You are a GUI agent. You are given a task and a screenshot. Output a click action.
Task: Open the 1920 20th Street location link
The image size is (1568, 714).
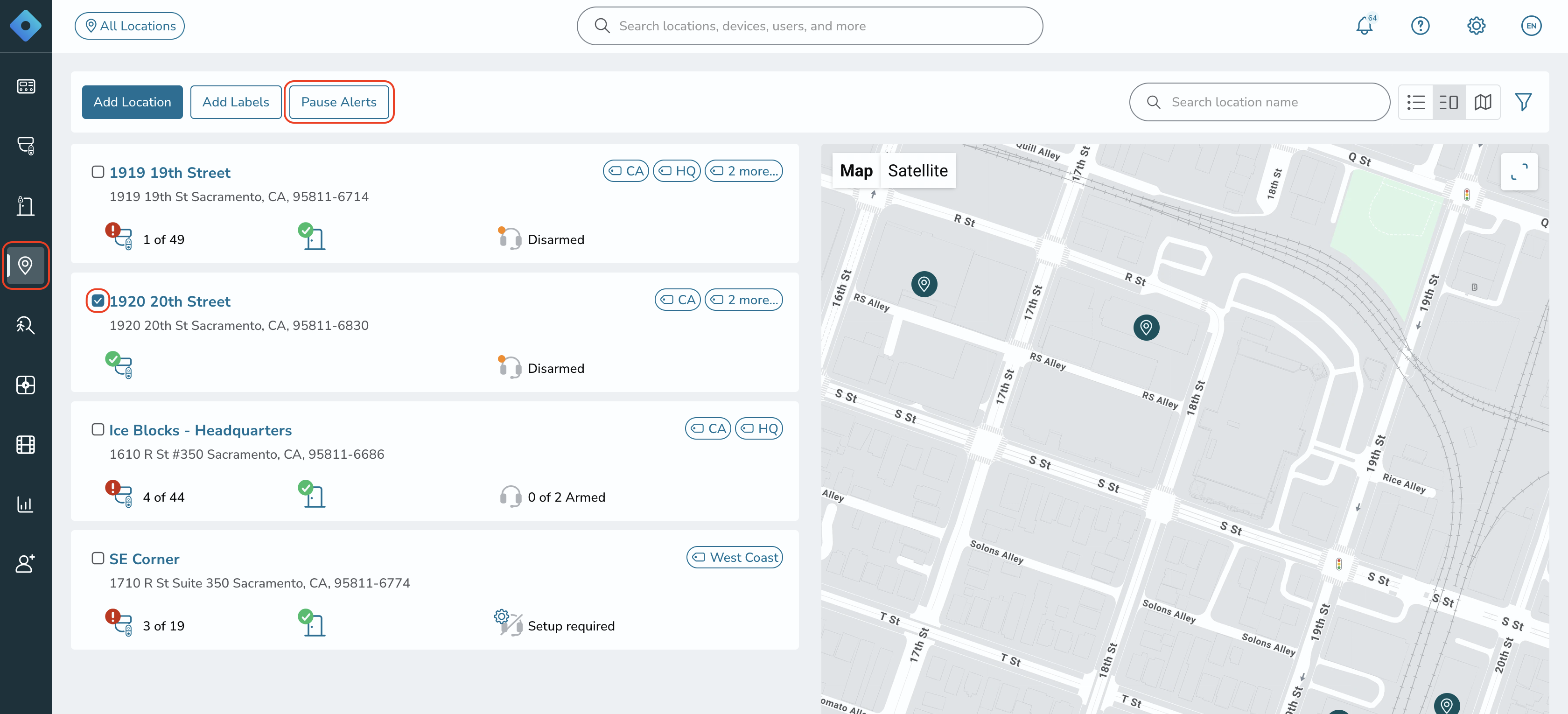[x=170, y=302]
